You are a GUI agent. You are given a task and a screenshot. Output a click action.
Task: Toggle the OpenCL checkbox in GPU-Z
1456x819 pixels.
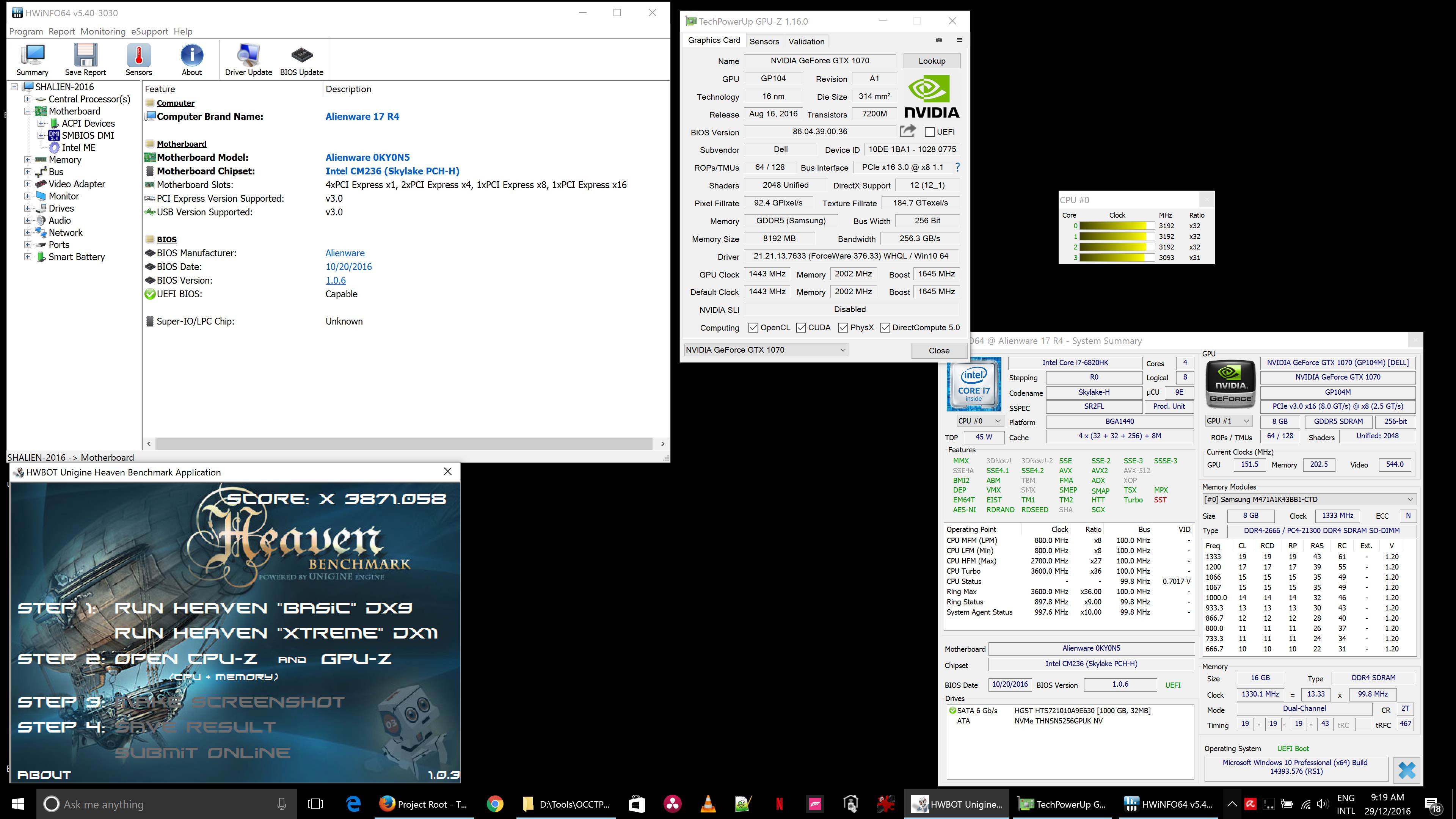click(x=753, y=327)
